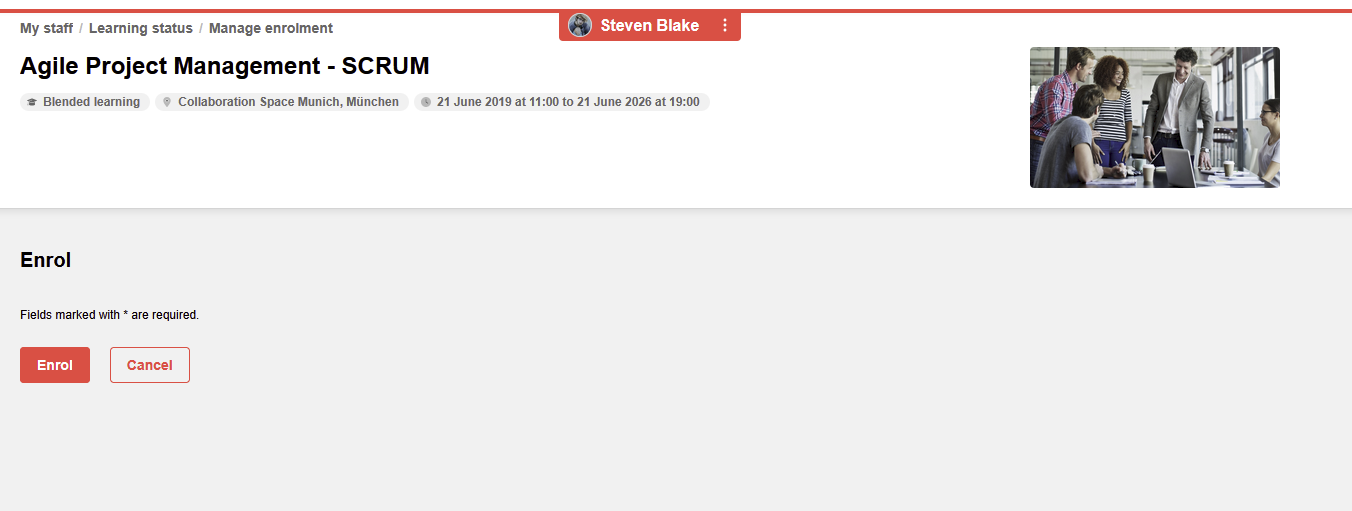
Task: Click the Steven Blake name label
Action: pos(650,25)
